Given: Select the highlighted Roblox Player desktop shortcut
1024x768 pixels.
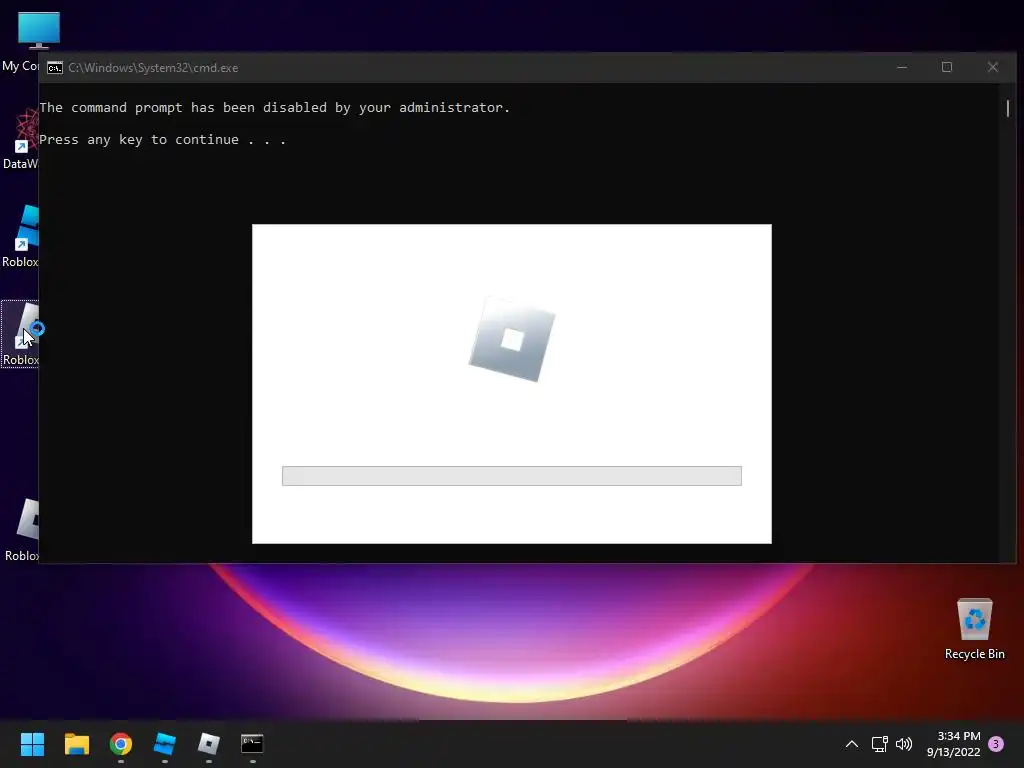Looking at the screenshot, I should point(21,334).
